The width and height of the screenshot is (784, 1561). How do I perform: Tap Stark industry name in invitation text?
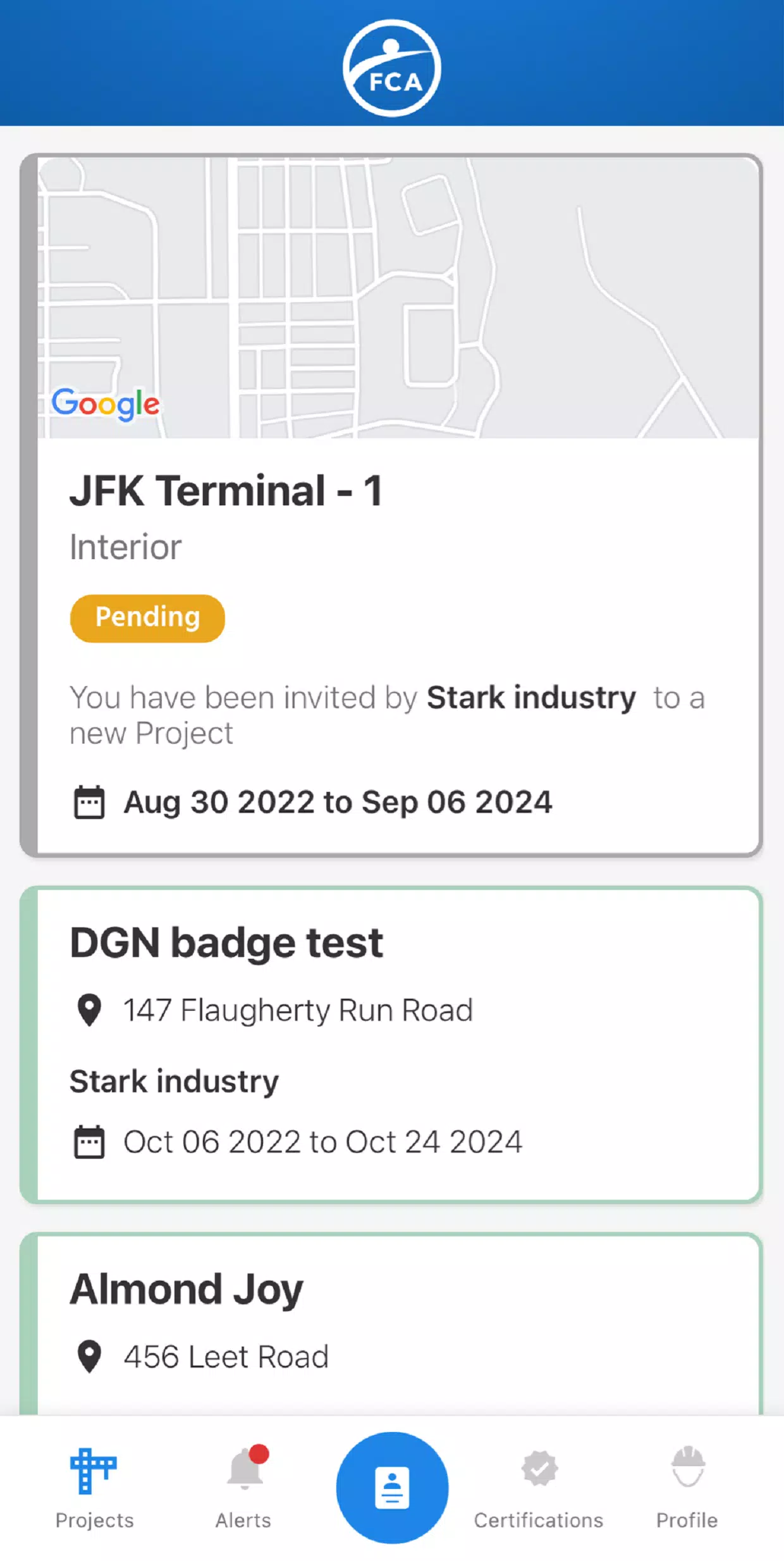531,698
